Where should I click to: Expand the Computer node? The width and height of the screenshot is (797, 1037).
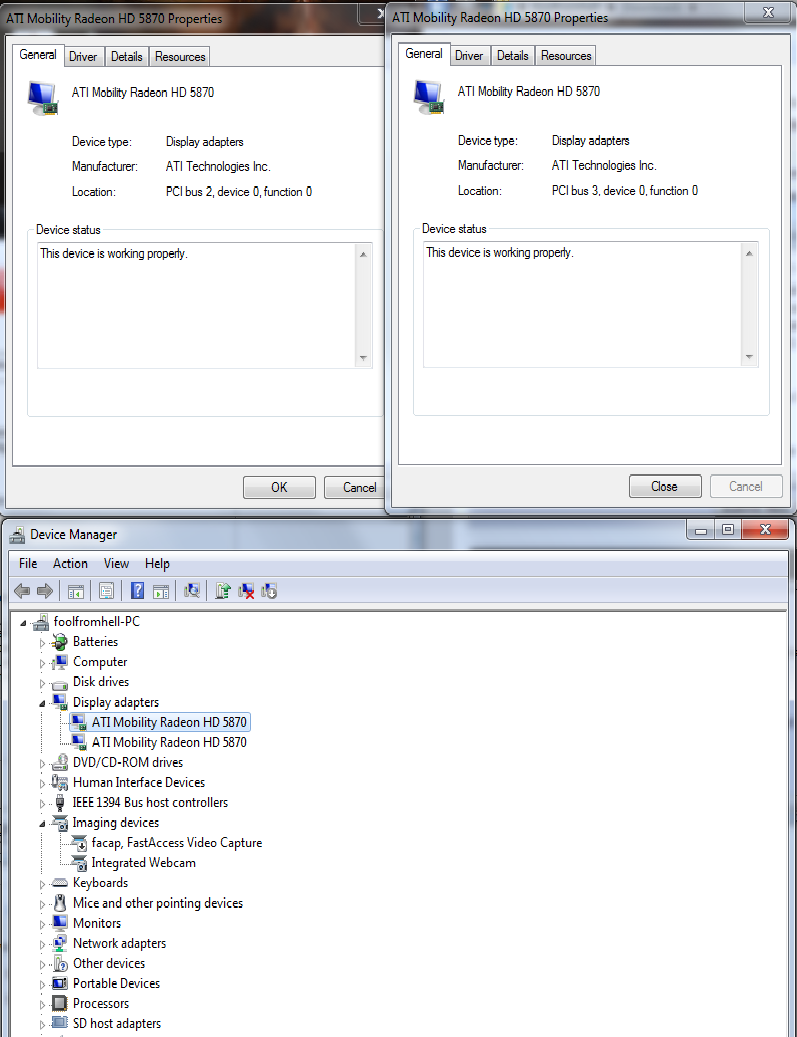(x=42, y=663)
